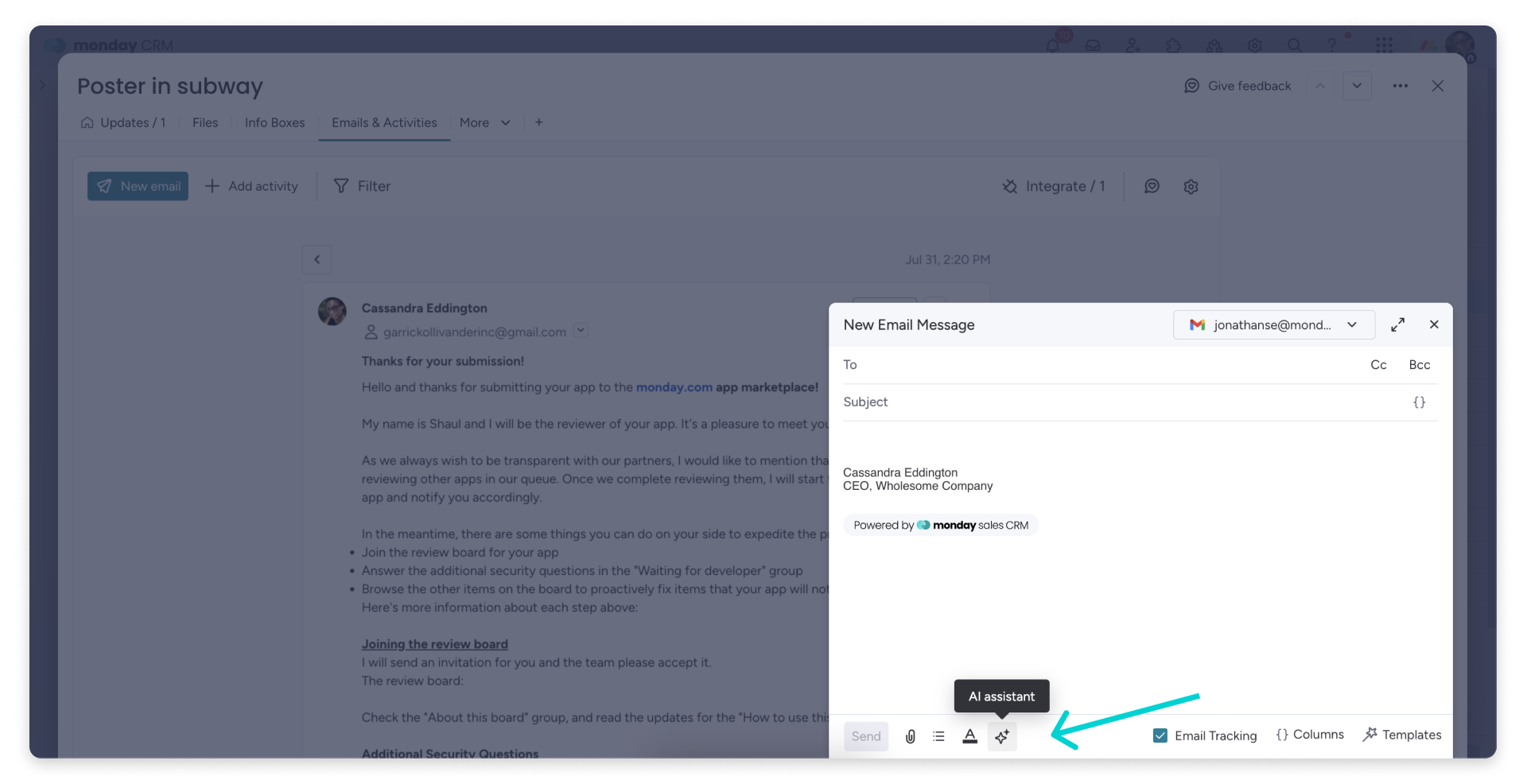Focus the Subject input field
Viewport: 1527px width, 784px height.
click(1121, 402)
